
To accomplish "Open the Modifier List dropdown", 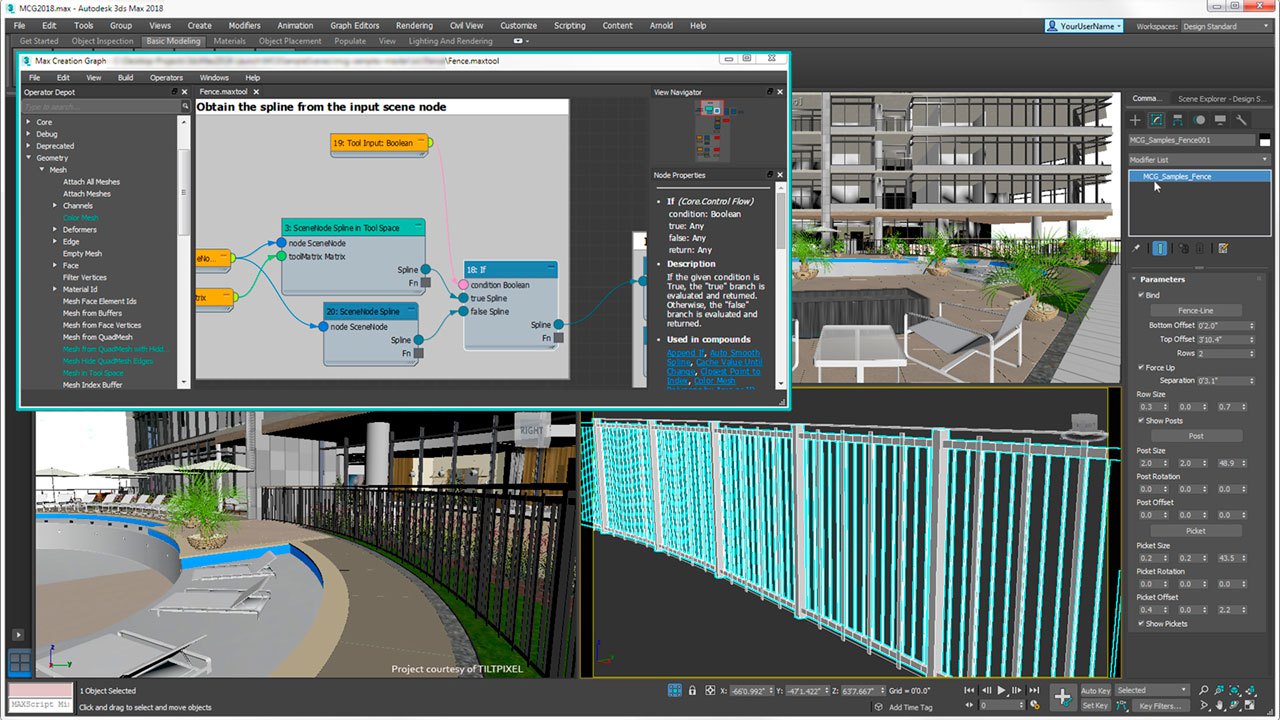I will pos(1263,159).
